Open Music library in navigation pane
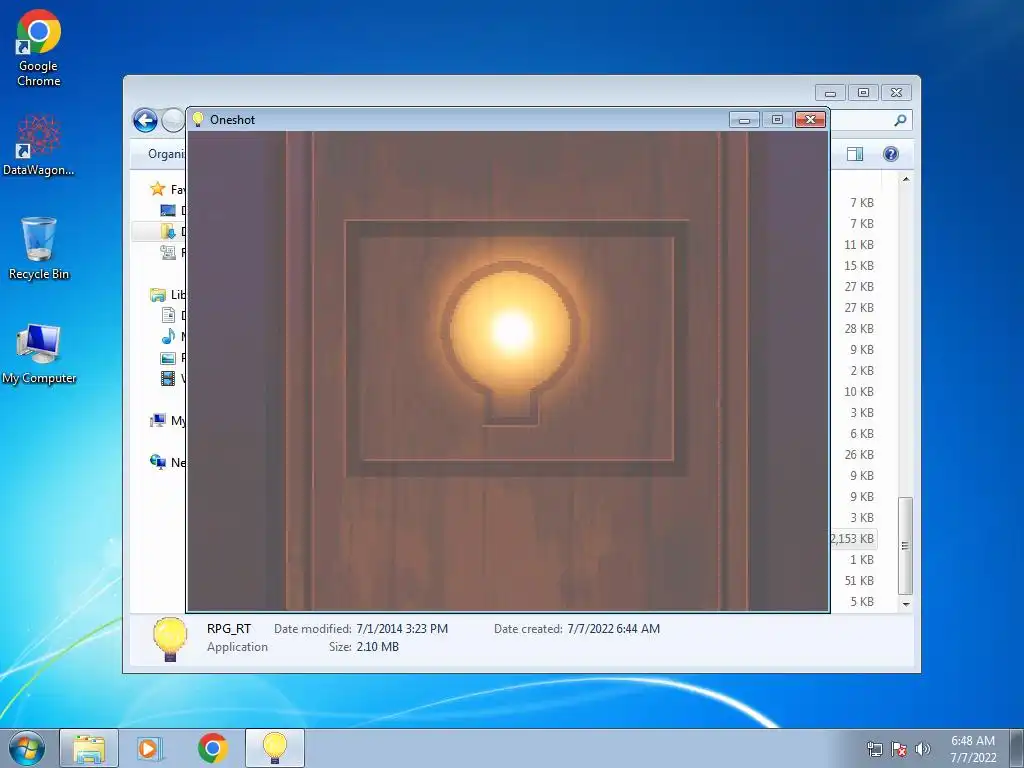This screenshot has width=1024, height=768. tap(168, 336)
